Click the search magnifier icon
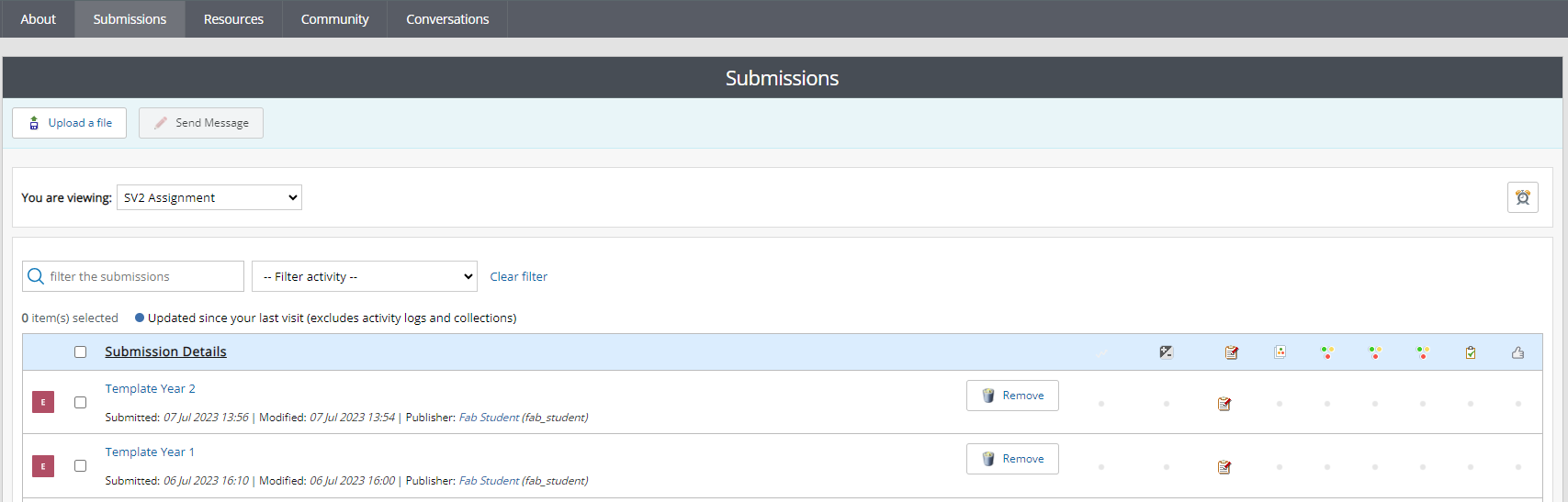This screenshot has height=502, width=1568. [36, 276]
